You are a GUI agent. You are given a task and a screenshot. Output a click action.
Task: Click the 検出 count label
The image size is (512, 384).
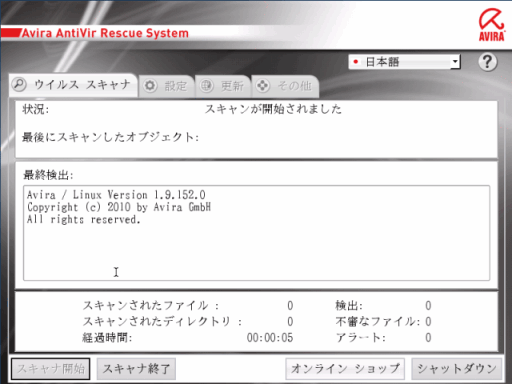click(349, 305)
